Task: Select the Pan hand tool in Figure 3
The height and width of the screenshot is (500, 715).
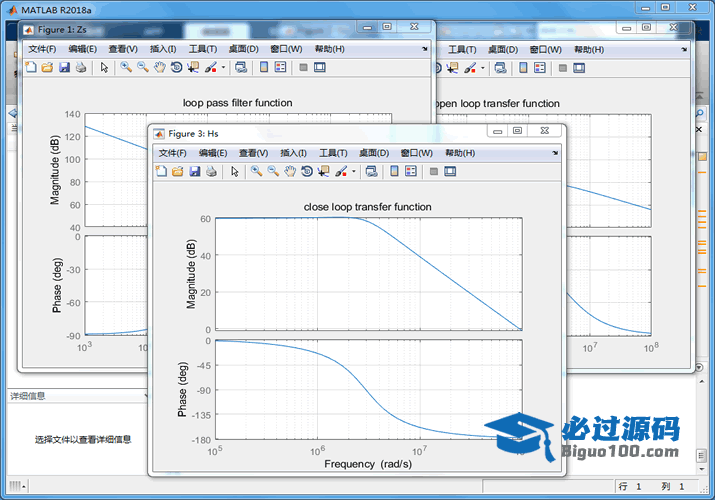Action: coord(290,172)
